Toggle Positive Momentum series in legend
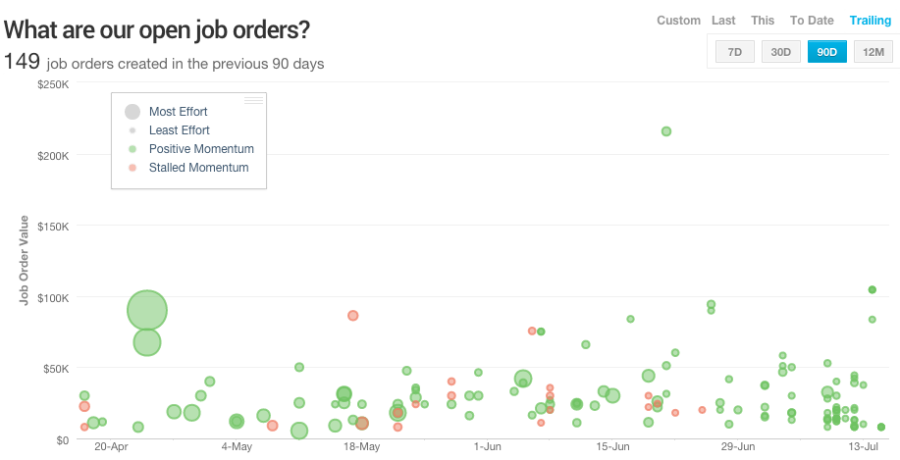 coord(201,149)
